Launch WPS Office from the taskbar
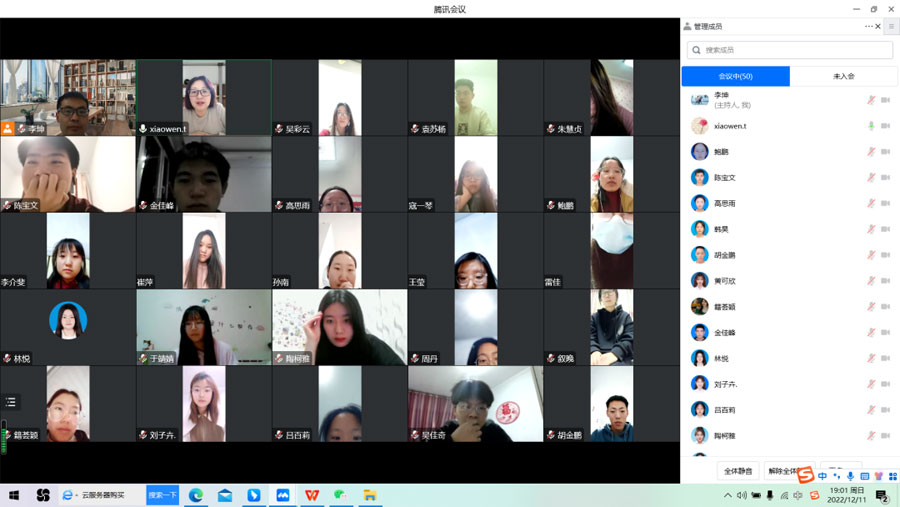The width and height of the screenshot is (900, 507). tap(312, 495)
